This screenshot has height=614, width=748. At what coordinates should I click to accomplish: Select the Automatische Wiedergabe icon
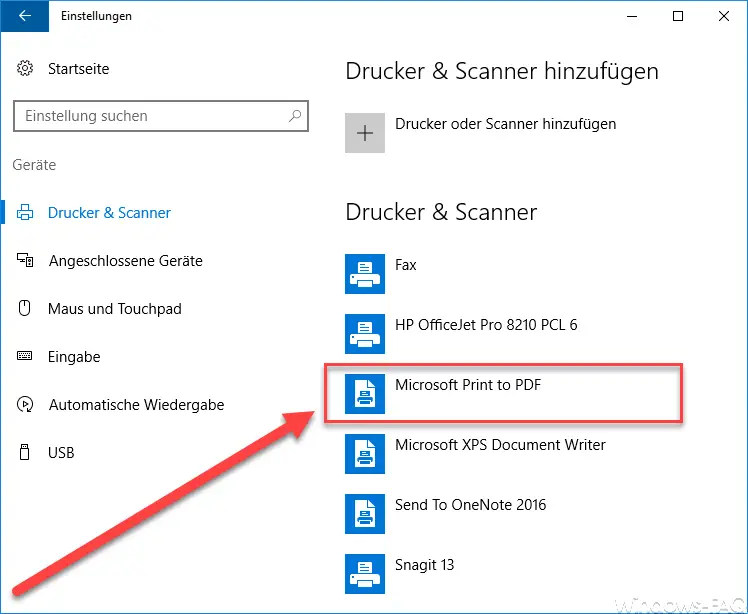pyautogui.click(x=25, y=405)
